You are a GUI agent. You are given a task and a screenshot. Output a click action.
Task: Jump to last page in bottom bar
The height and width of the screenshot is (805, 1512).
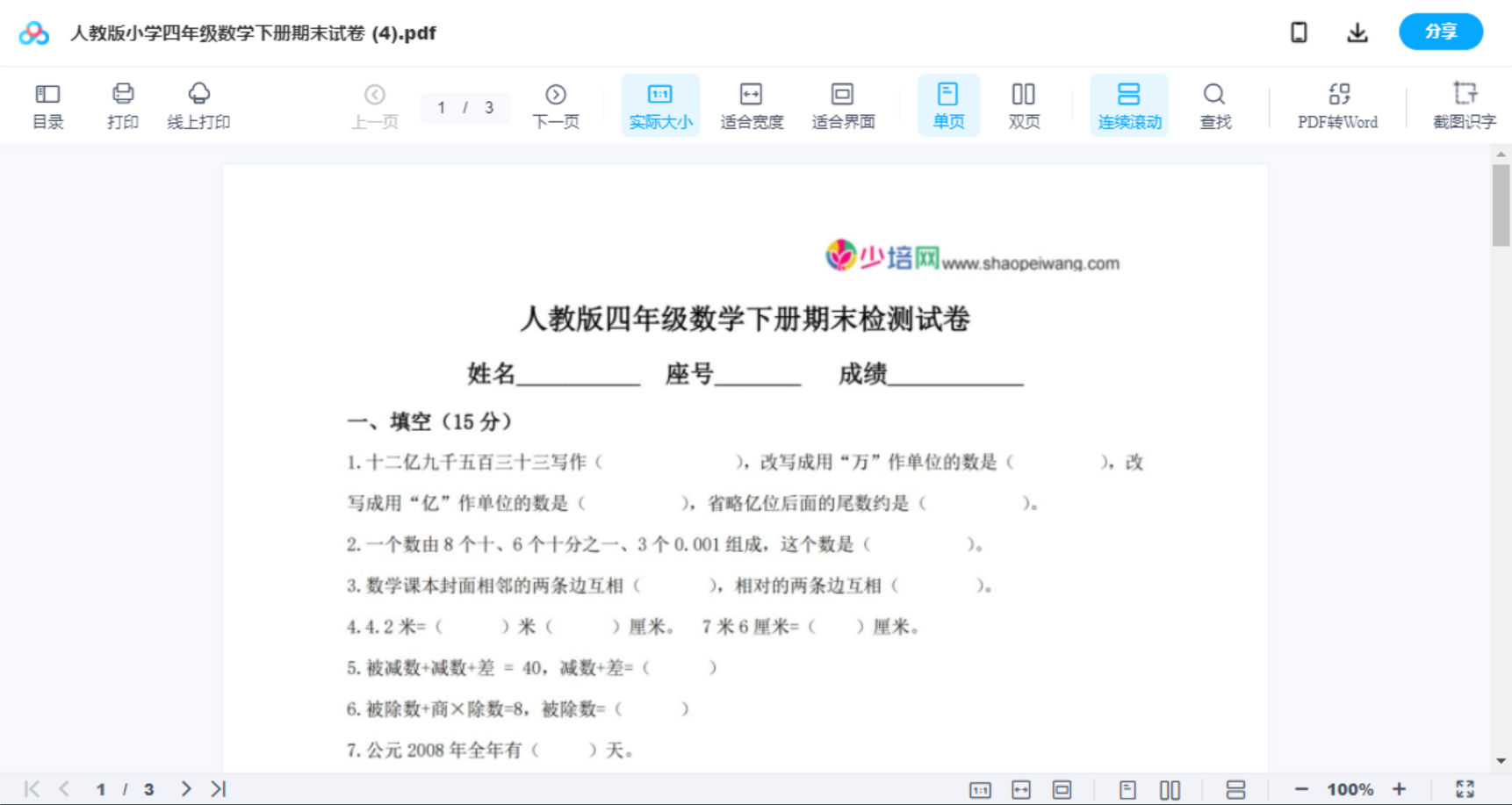pos(219,789)
